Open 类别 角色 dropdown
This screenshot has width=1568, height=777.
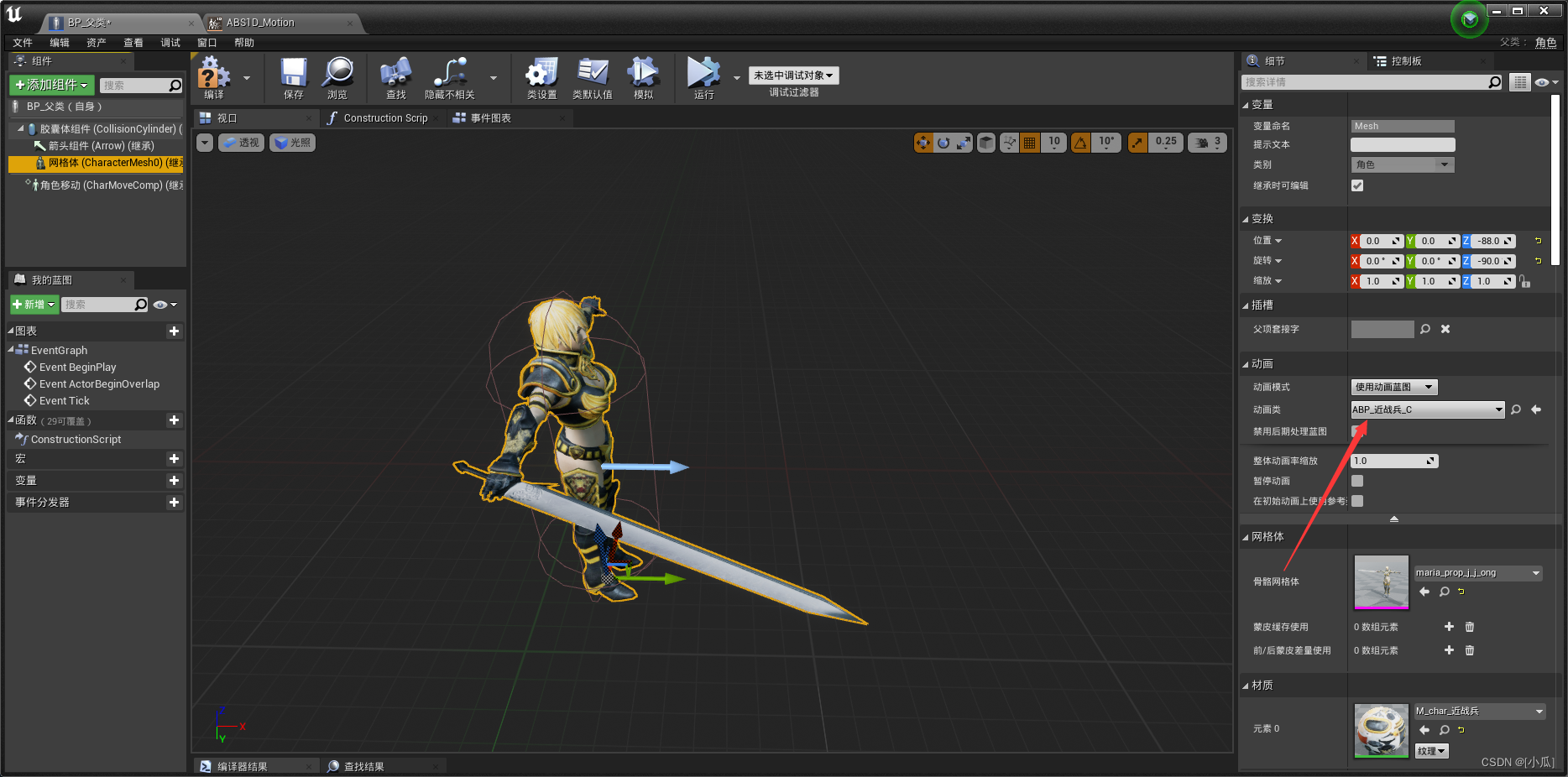tap(1402, 164)
